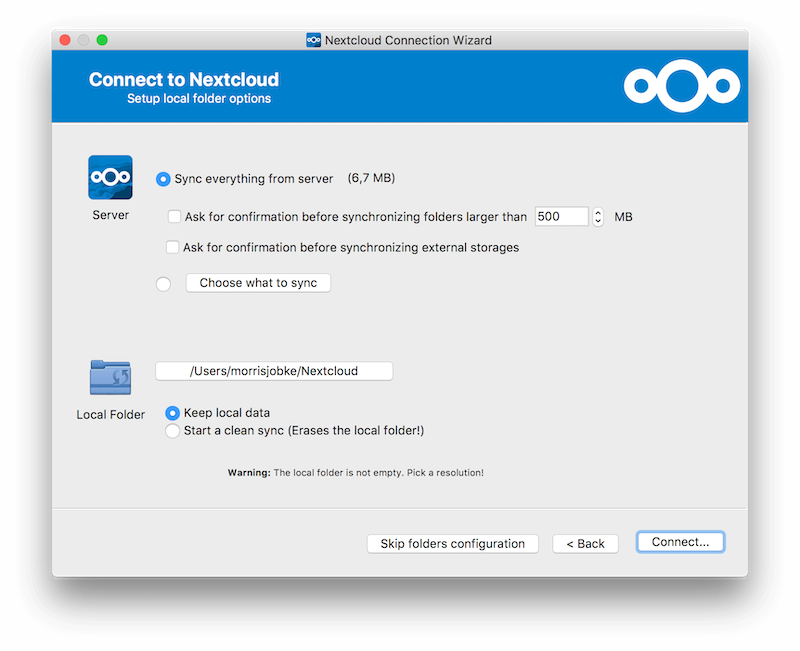
Task: Click the Nextcloud logo in the header
Action: pyautogui.click(x=683, y=85)
